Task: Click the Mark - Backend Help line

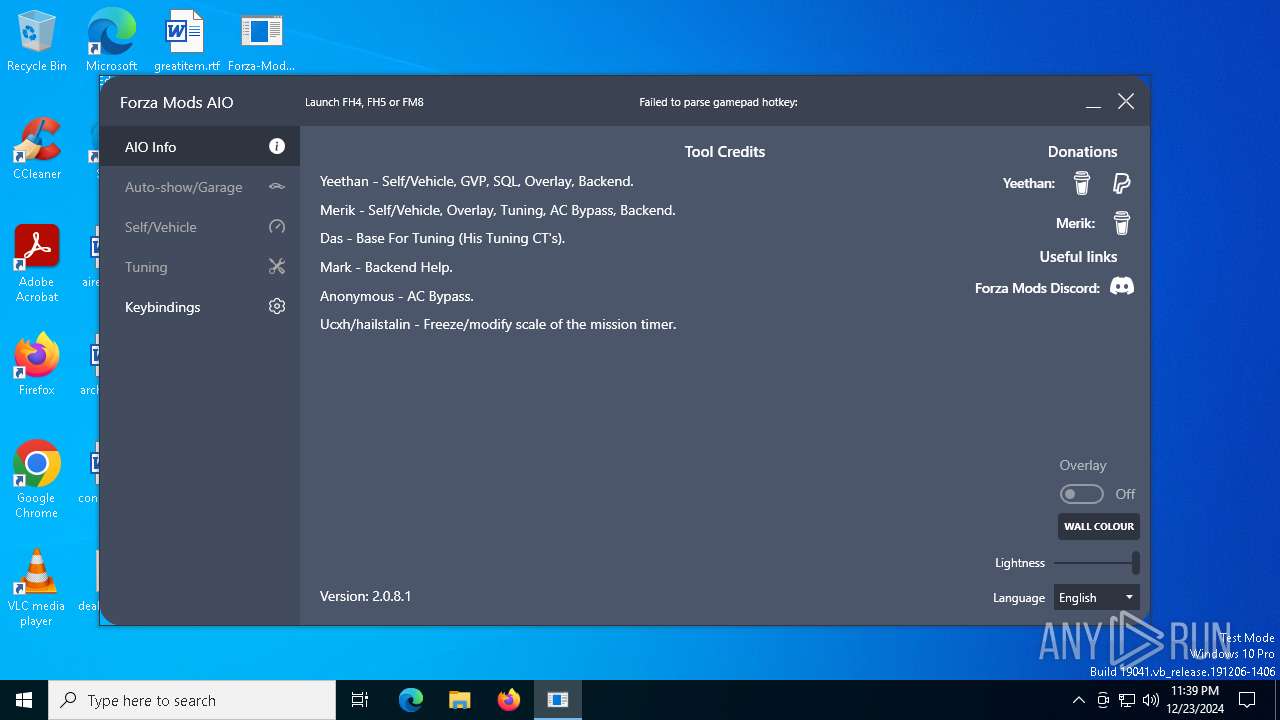Action: point(386,267)
